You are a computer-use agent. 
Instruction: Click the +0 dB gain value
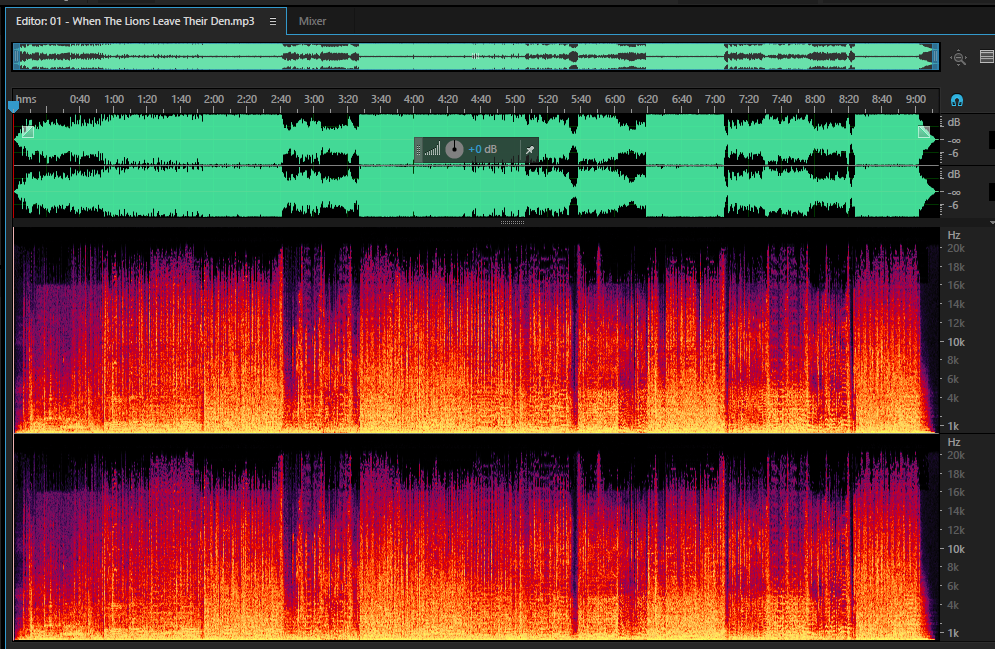[482, 150]
